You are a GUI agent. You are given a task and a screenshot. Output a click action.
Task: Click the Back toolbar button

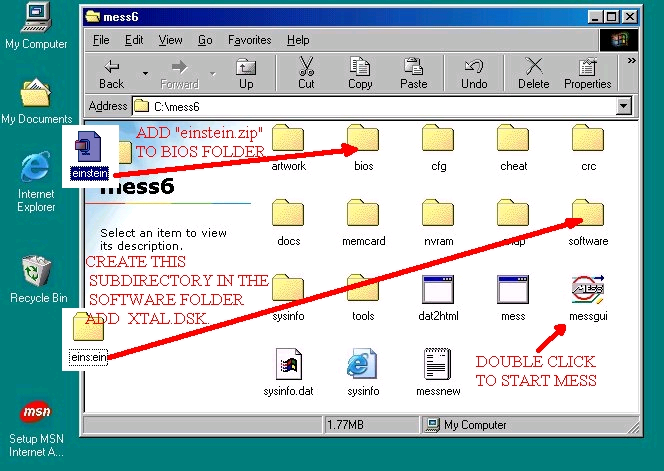[x=111, y=73]
